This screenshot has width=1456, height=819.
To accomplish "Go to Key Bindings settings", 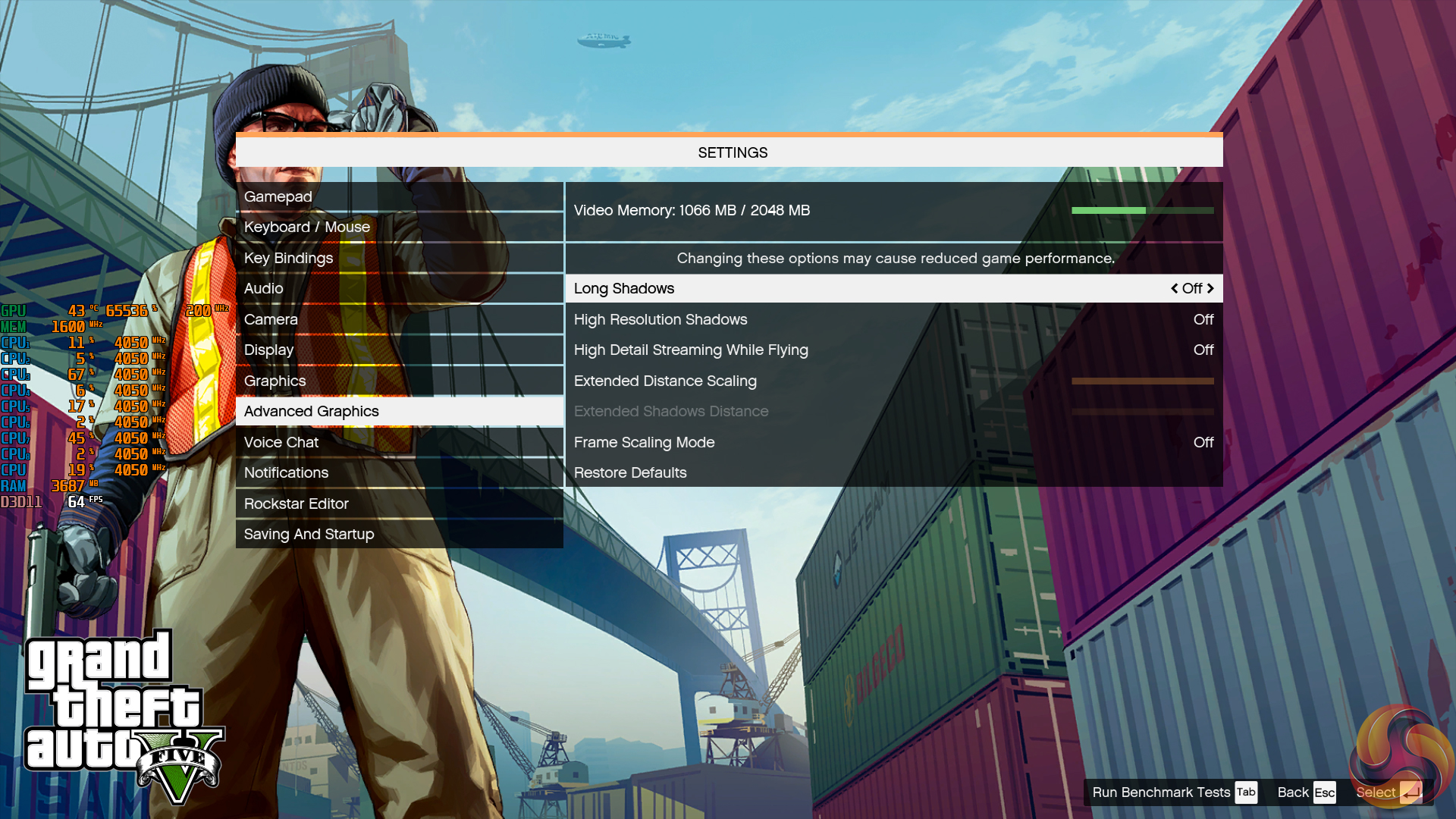I will (288, 258).
